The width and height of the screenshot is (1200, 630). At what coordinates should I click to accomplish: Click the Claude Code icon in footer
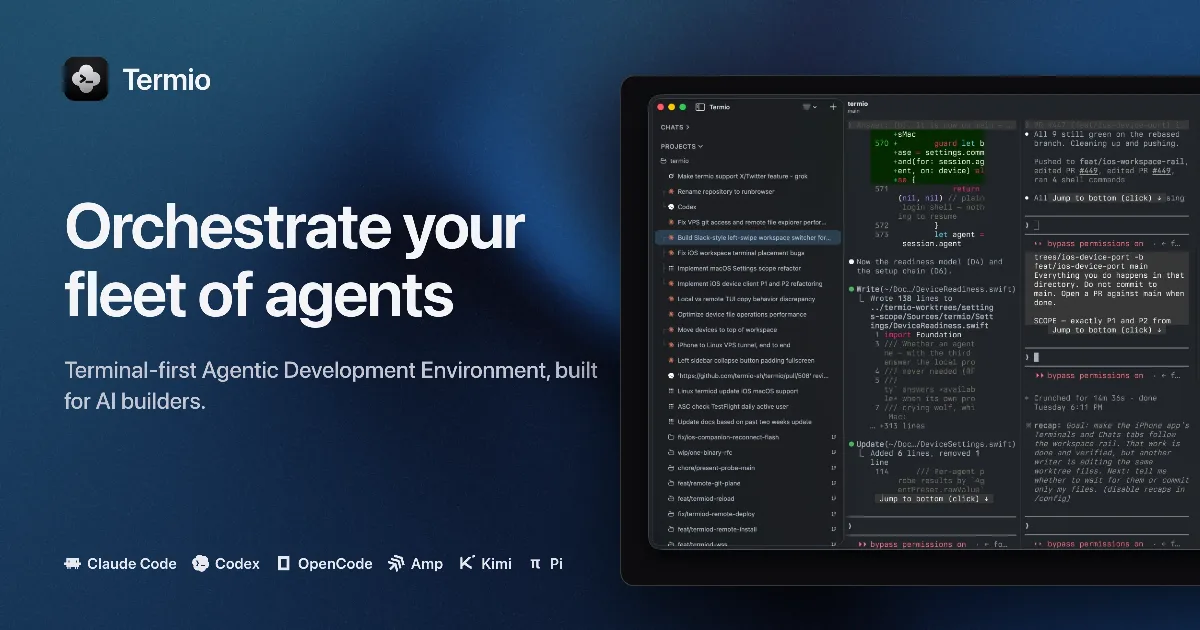coord(73,564)
